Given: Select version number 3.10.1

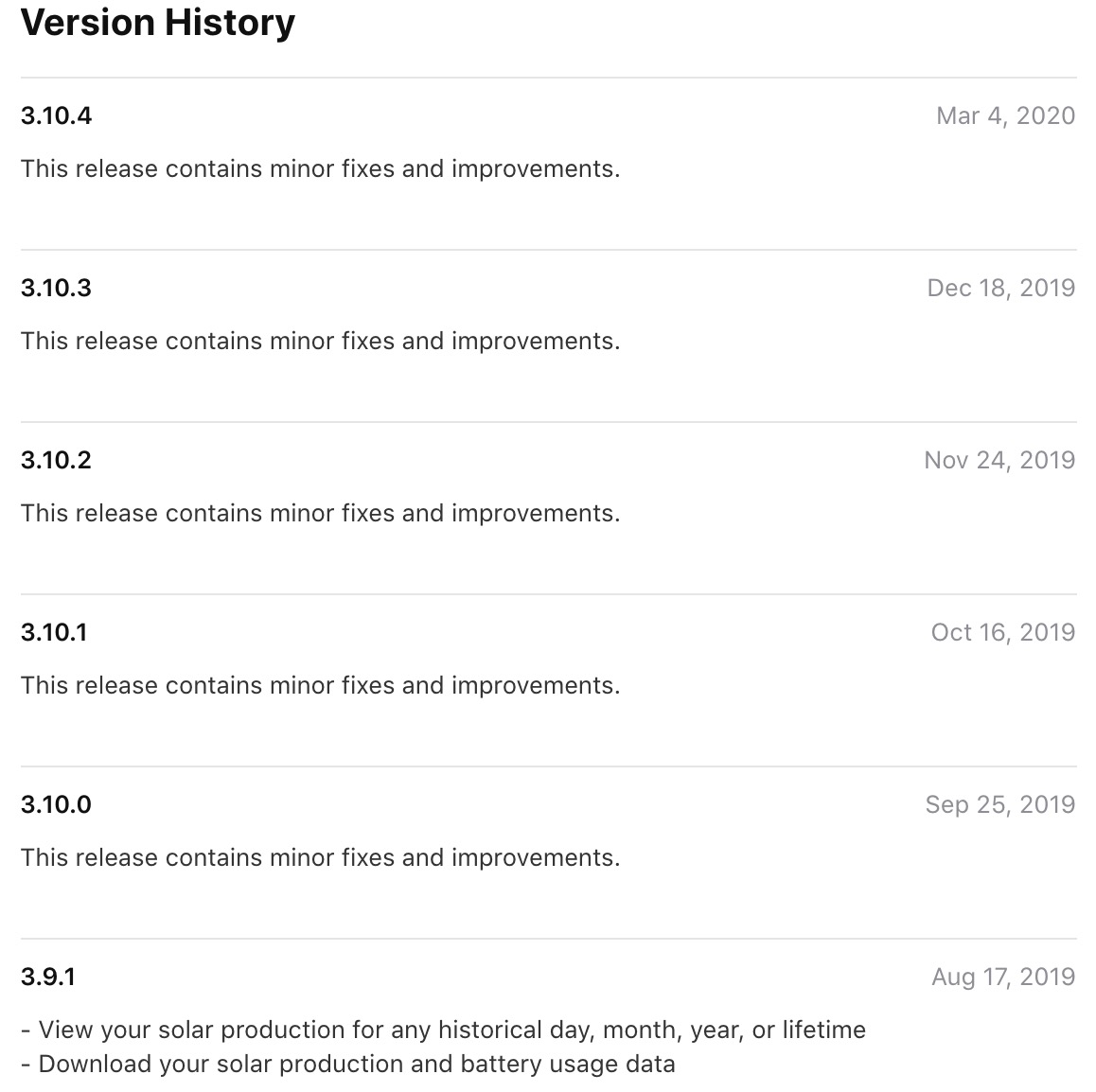Looking at the screenshot, I should click(54, 632).
